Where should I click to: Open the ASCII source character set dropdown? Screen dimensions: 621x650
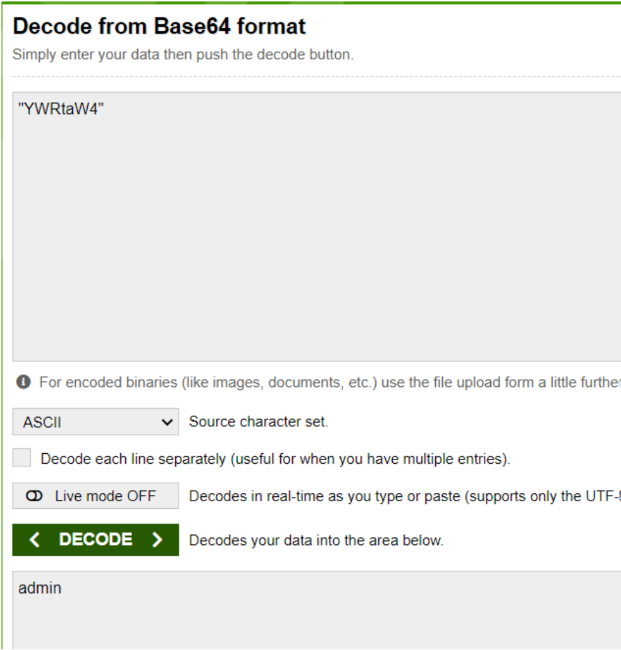96,422
